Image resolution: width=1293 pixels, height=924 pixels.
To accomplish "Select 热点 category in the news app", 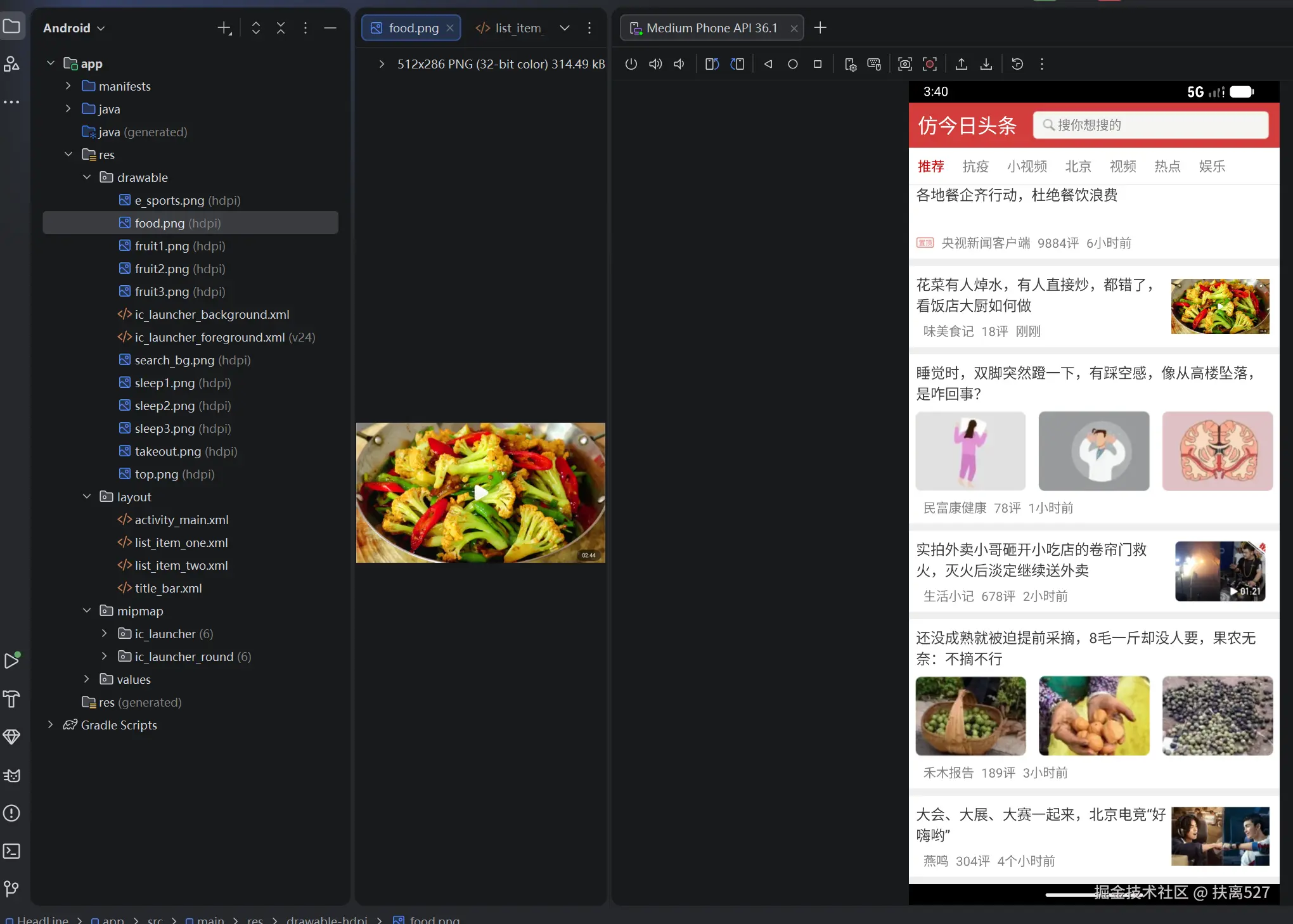I will pos(1167,166).
